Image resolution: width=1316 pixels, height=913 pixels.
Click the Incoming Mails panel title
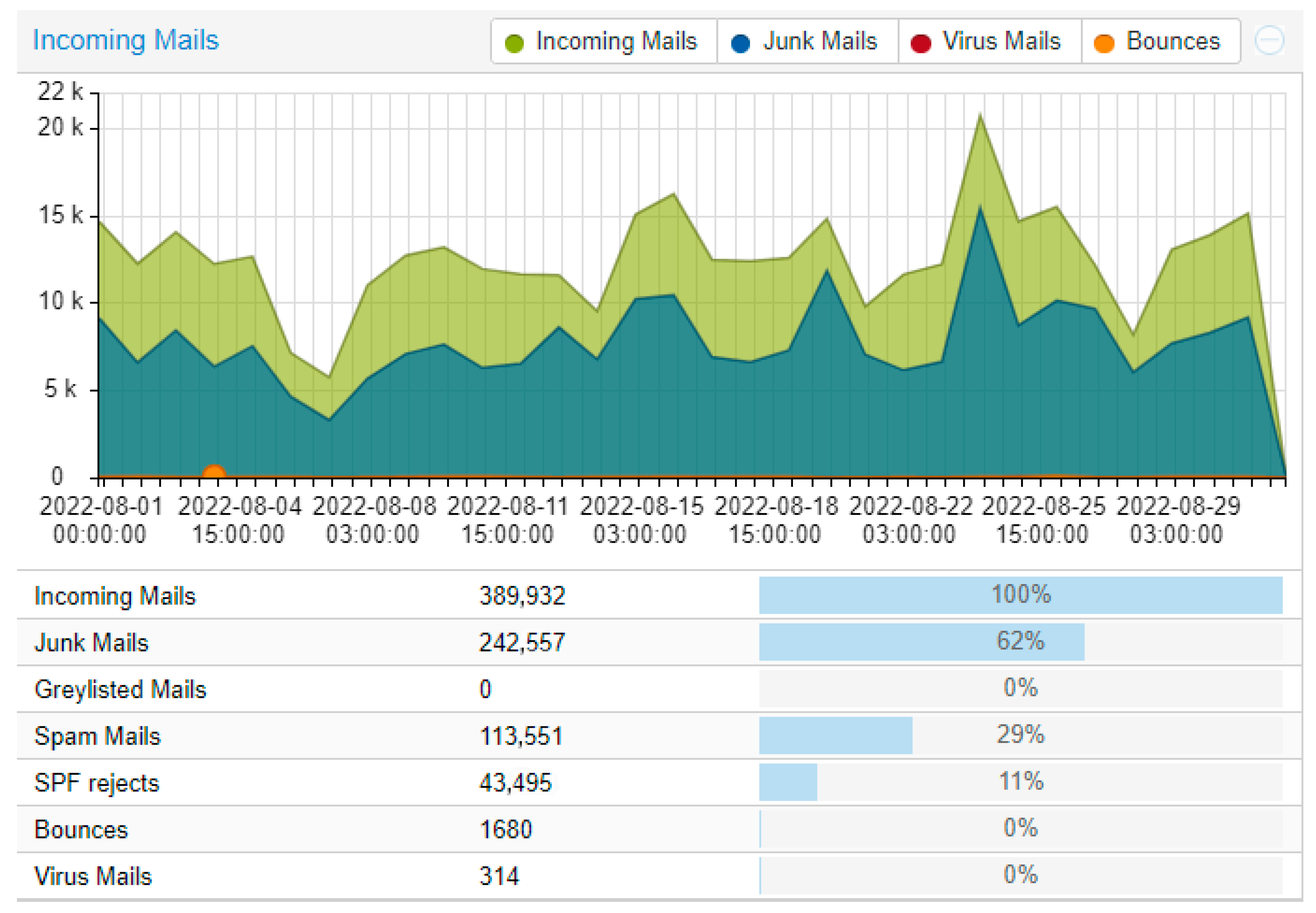[x=126, y=40]
